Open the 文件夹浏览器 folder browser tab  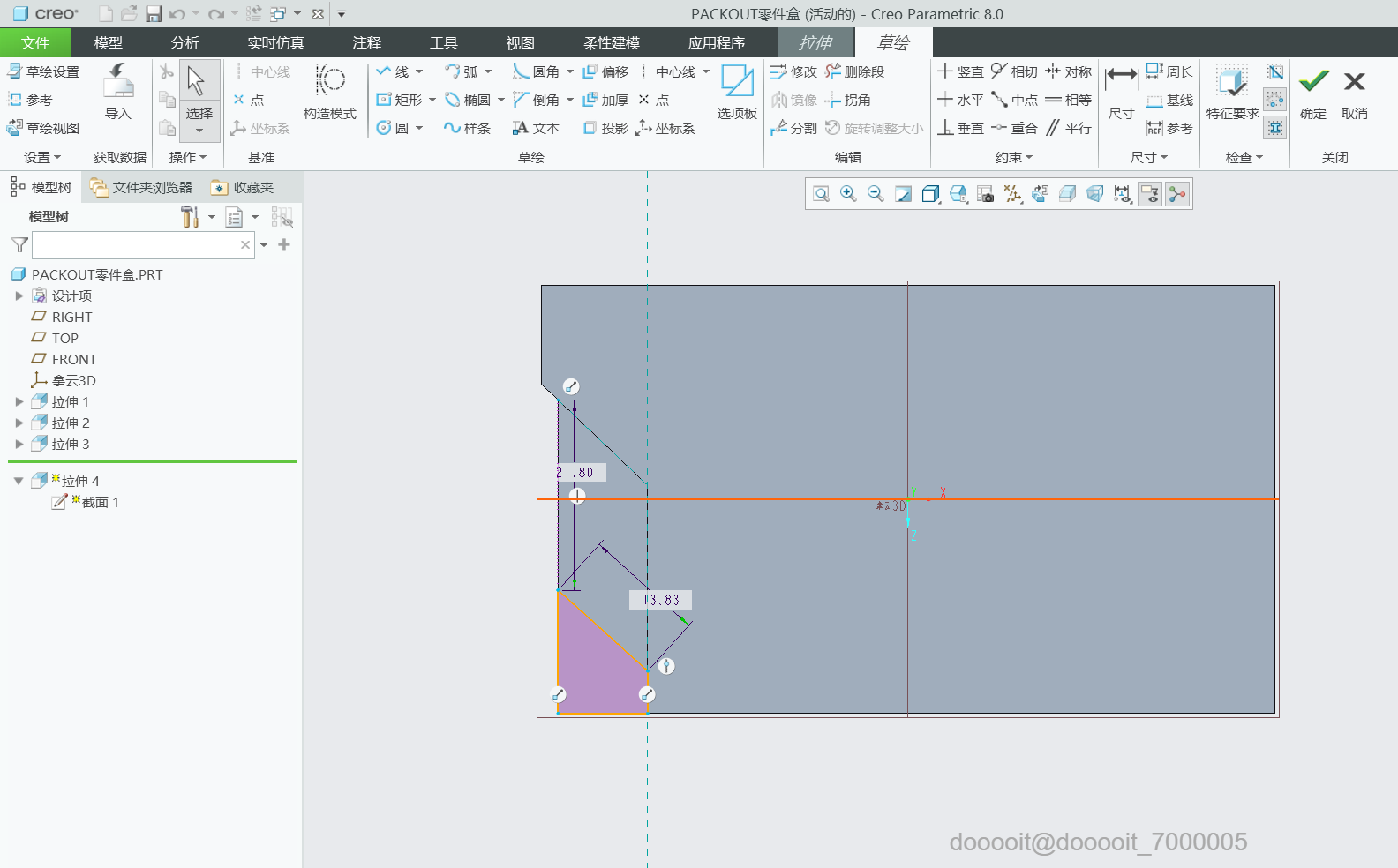(x=142, y=187)
